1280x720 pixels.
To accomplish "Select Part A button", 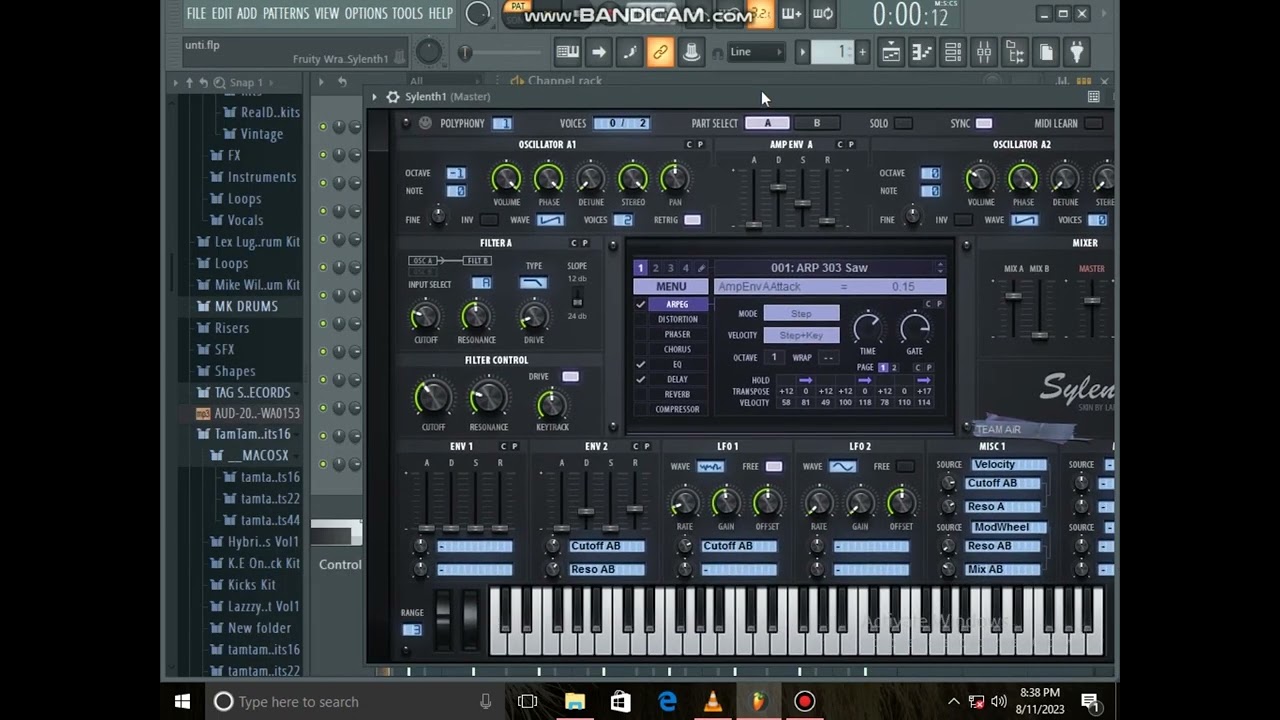I will (767, 123).
